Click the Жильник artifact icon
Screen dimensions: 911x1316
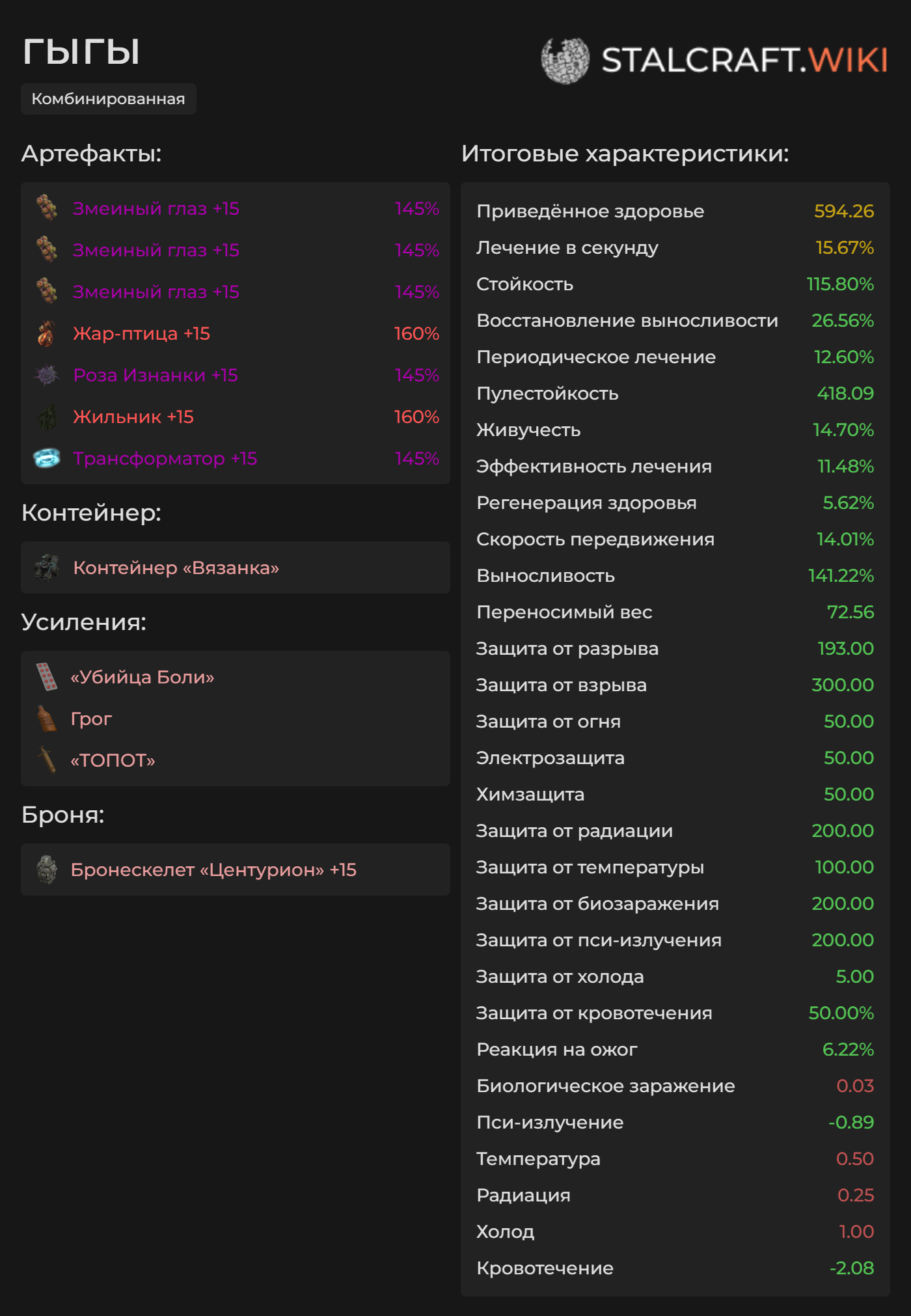46,417
